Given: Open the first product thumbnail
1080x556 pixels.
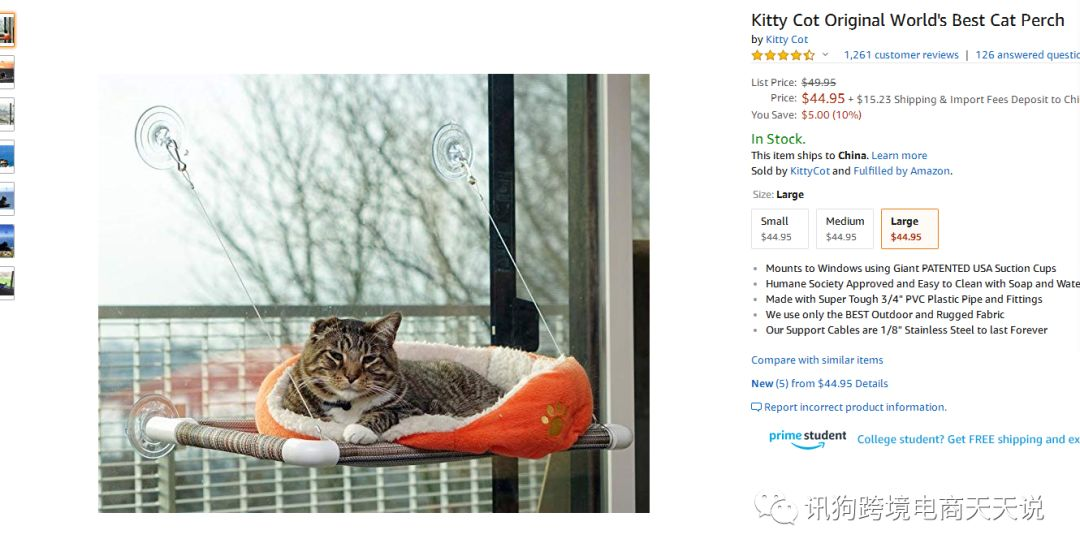Looking at the screenshot, I should point(7,30).
